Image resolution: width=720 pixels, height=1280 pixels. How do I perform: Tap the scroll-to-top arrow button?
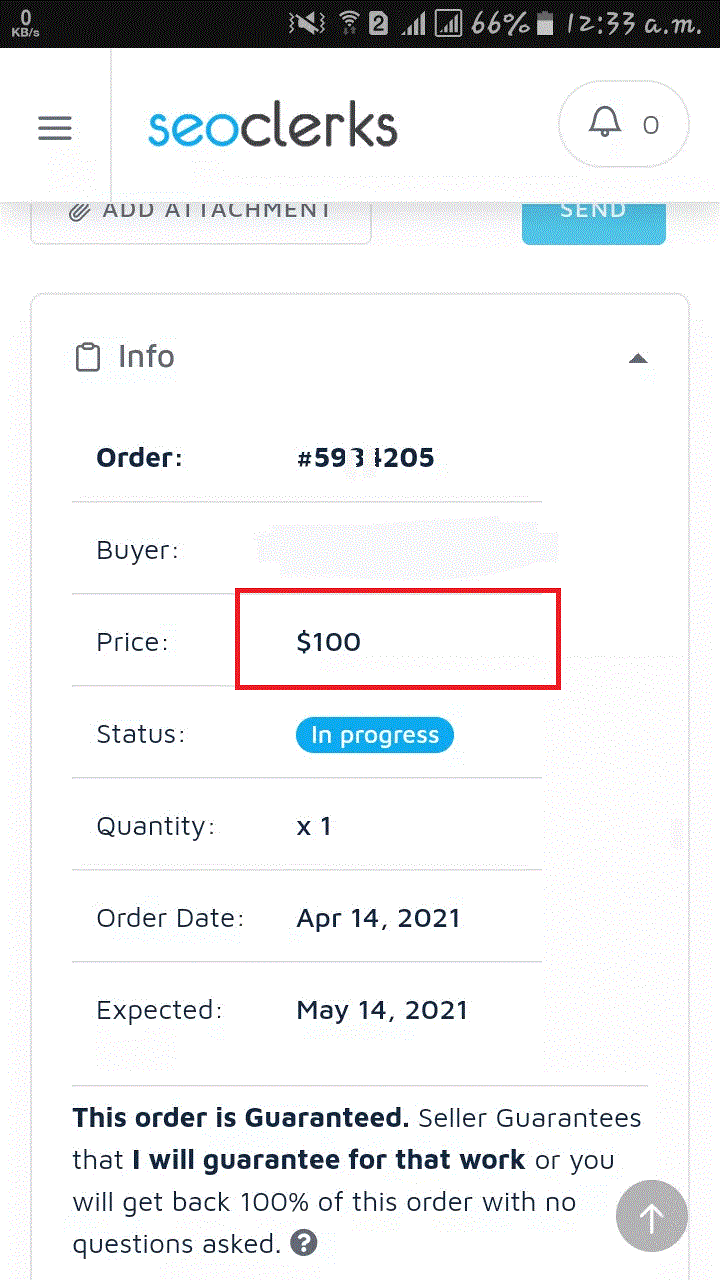(x=651, y=1217)
